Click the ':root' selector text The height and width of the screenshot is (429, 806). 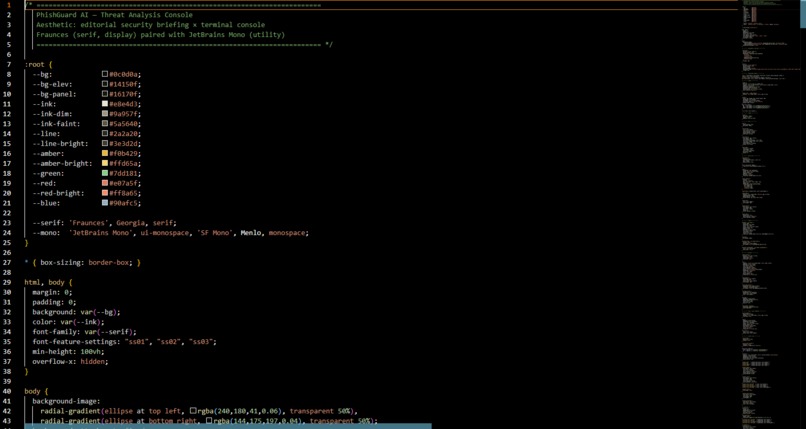[34, 64]
